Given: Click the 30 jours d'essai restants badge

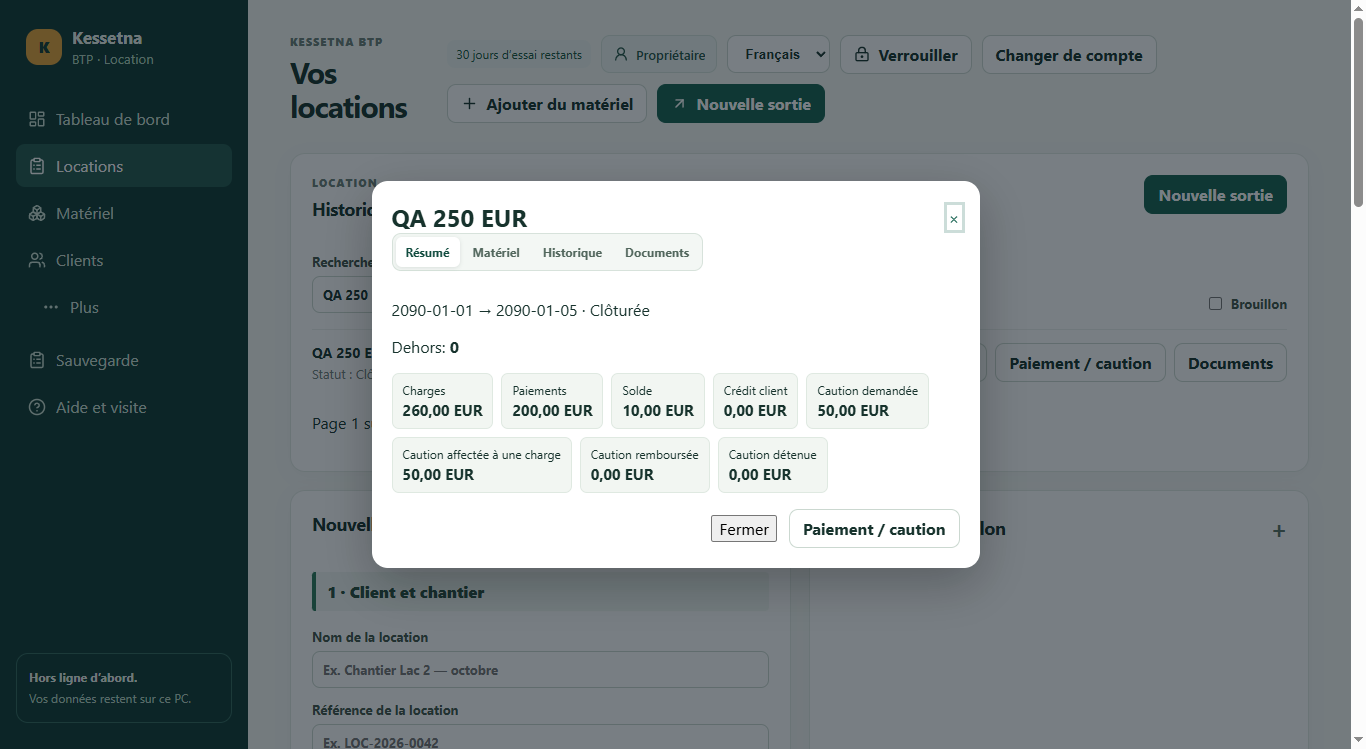Looking at the screenshot, I should [519, 55].
